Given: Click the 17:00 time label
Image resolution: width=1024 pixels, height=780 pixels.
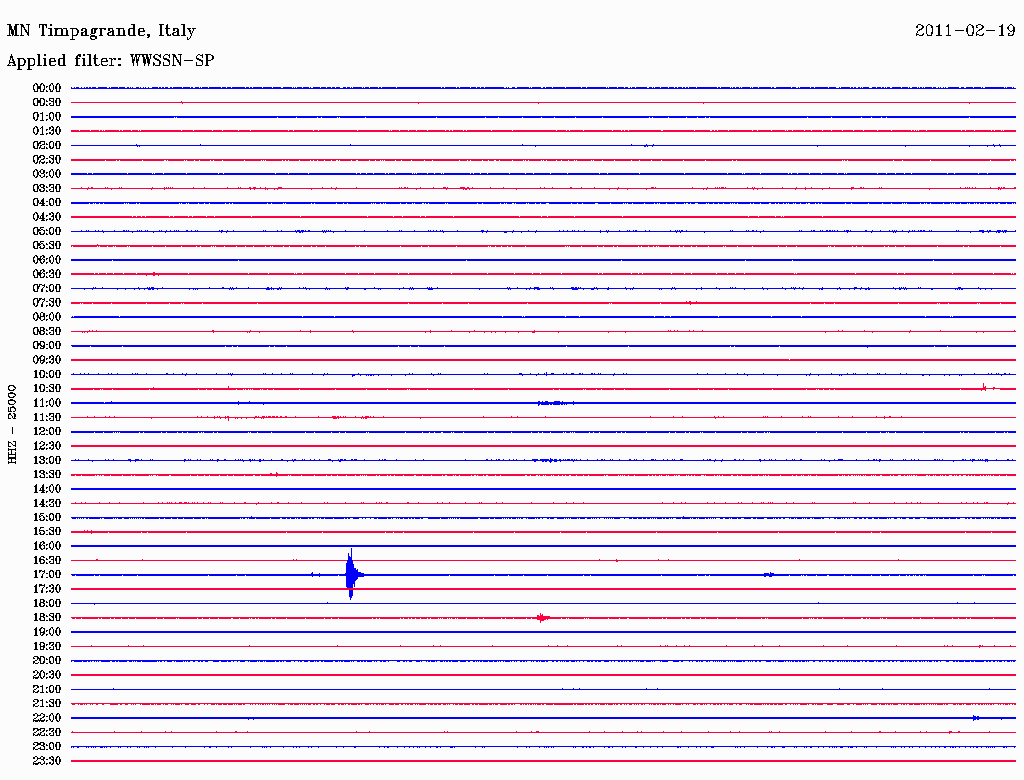Looking at the screenshot, I should click(47, 575).
